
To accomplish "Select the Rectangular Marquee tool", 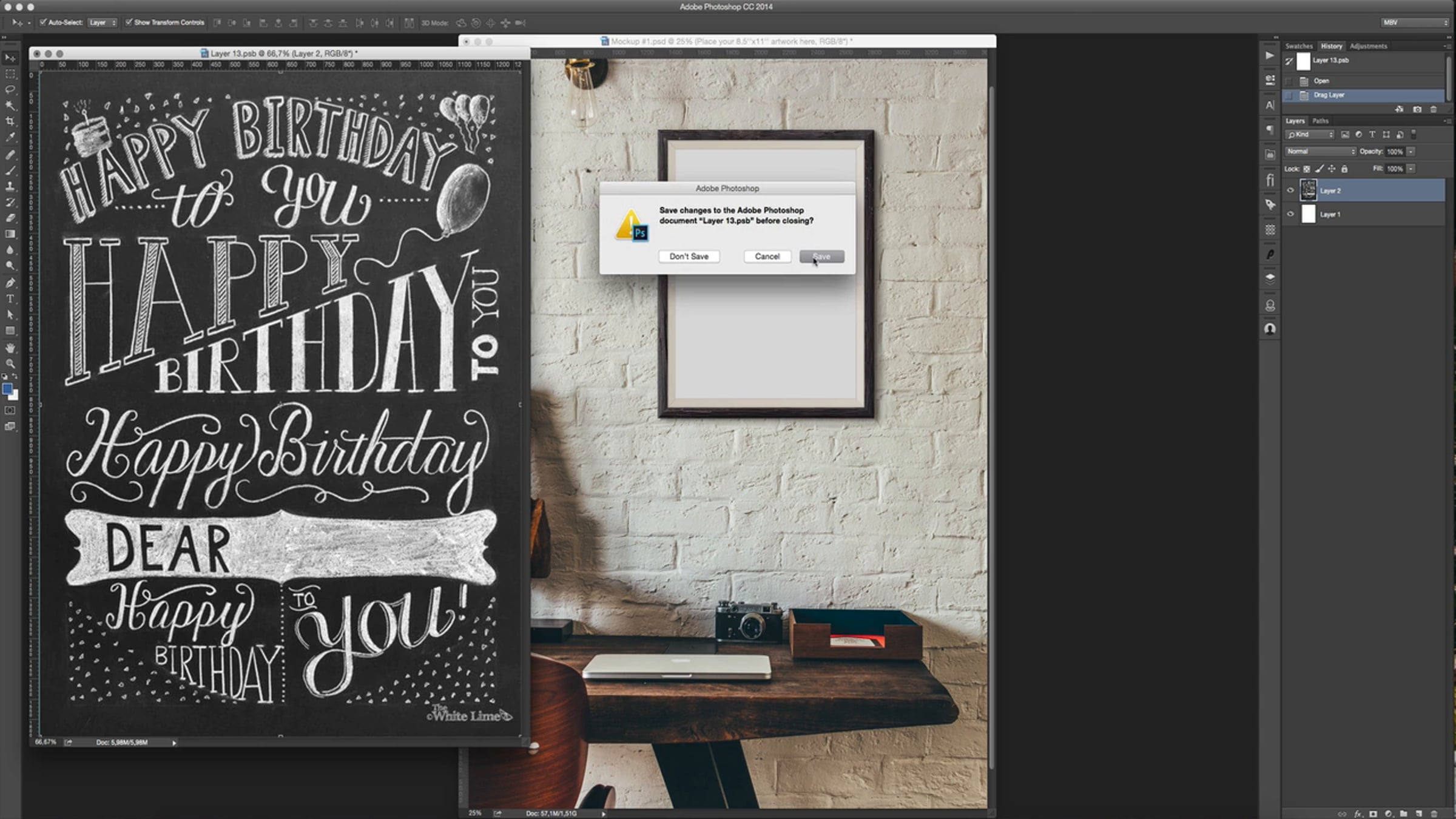I will click(x=10, y=73).
